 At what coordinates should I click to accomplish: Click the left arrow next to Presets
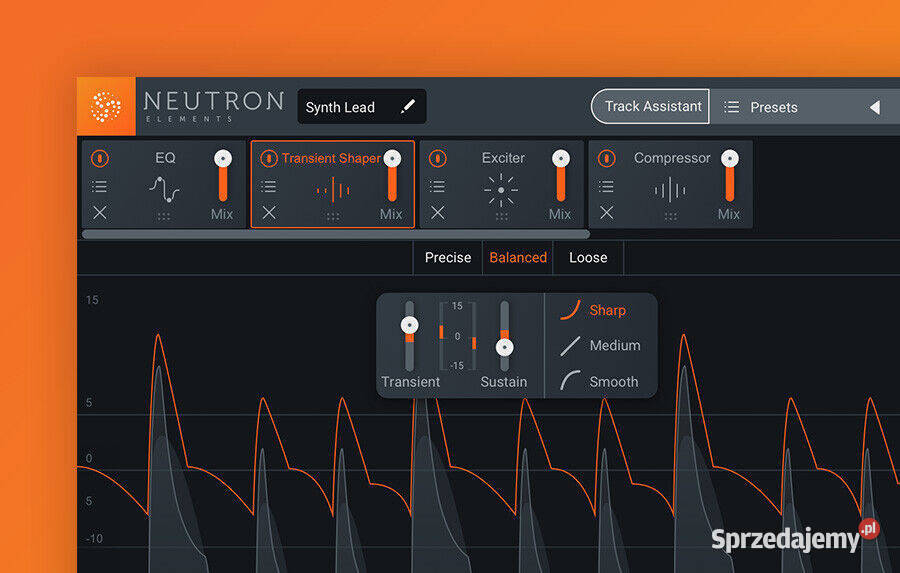tap(875, 107)
